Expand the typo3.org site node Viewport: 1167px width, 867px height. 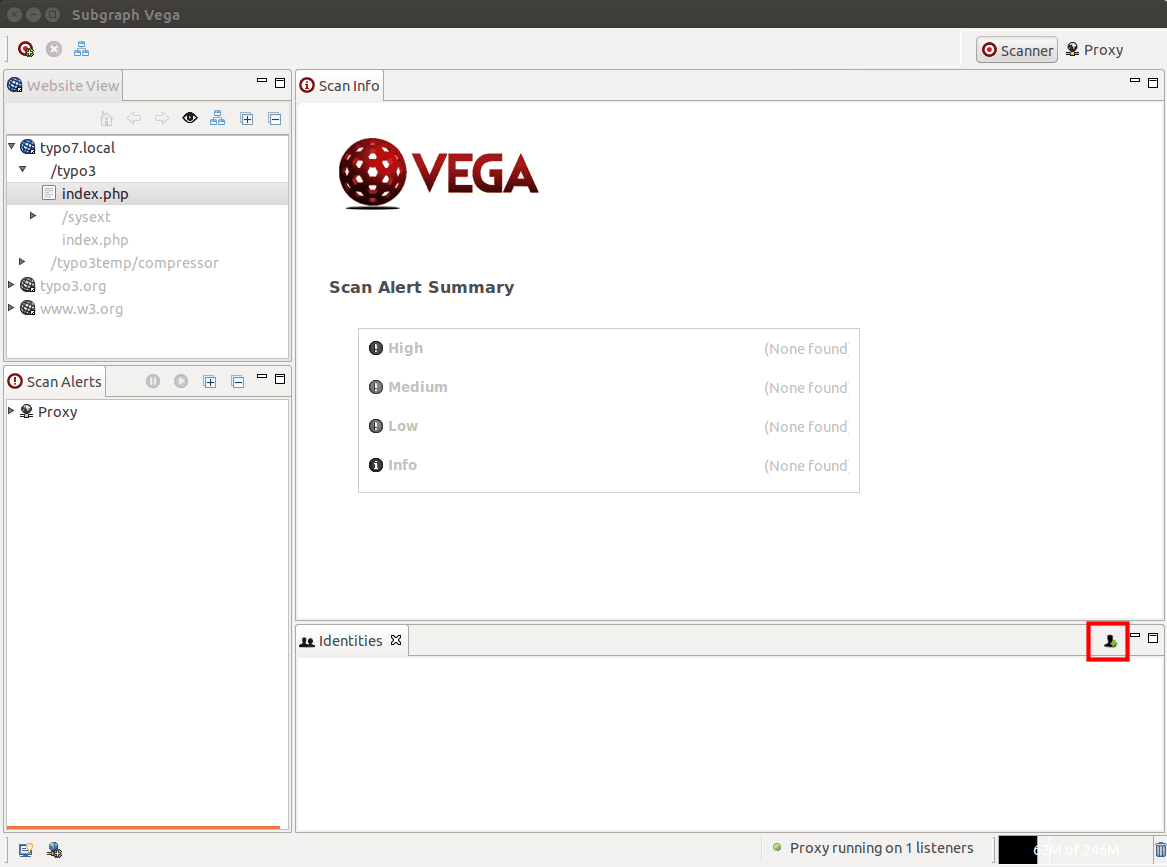(11, 285)
